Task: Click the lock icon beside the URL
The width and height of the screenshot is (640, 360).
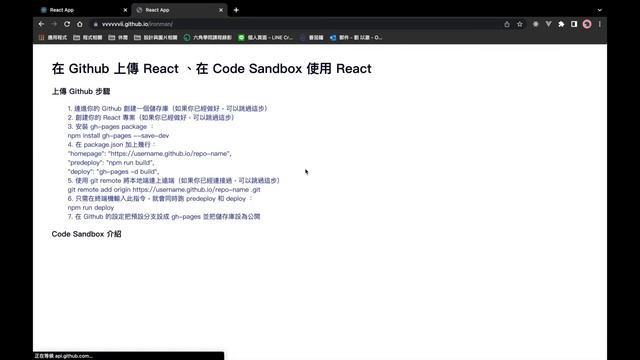Action: click(96, 24)
